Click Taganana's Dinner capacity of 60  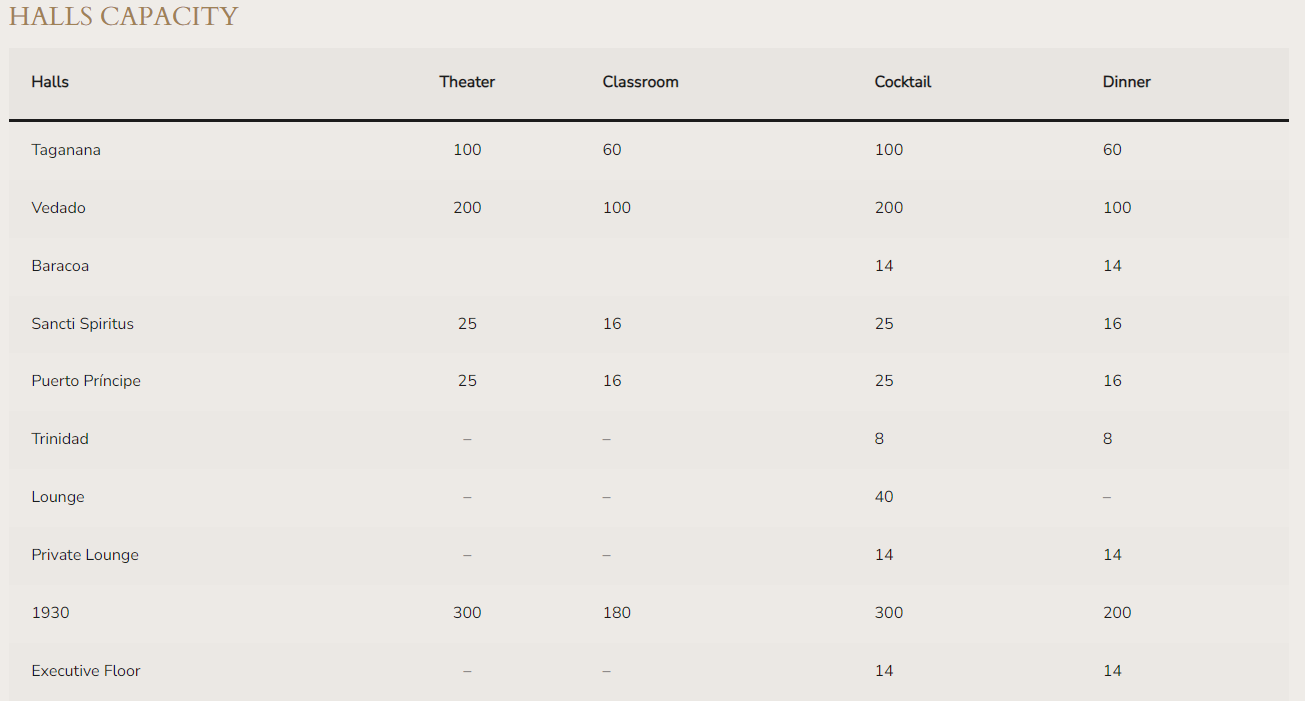pos(1112,150)
